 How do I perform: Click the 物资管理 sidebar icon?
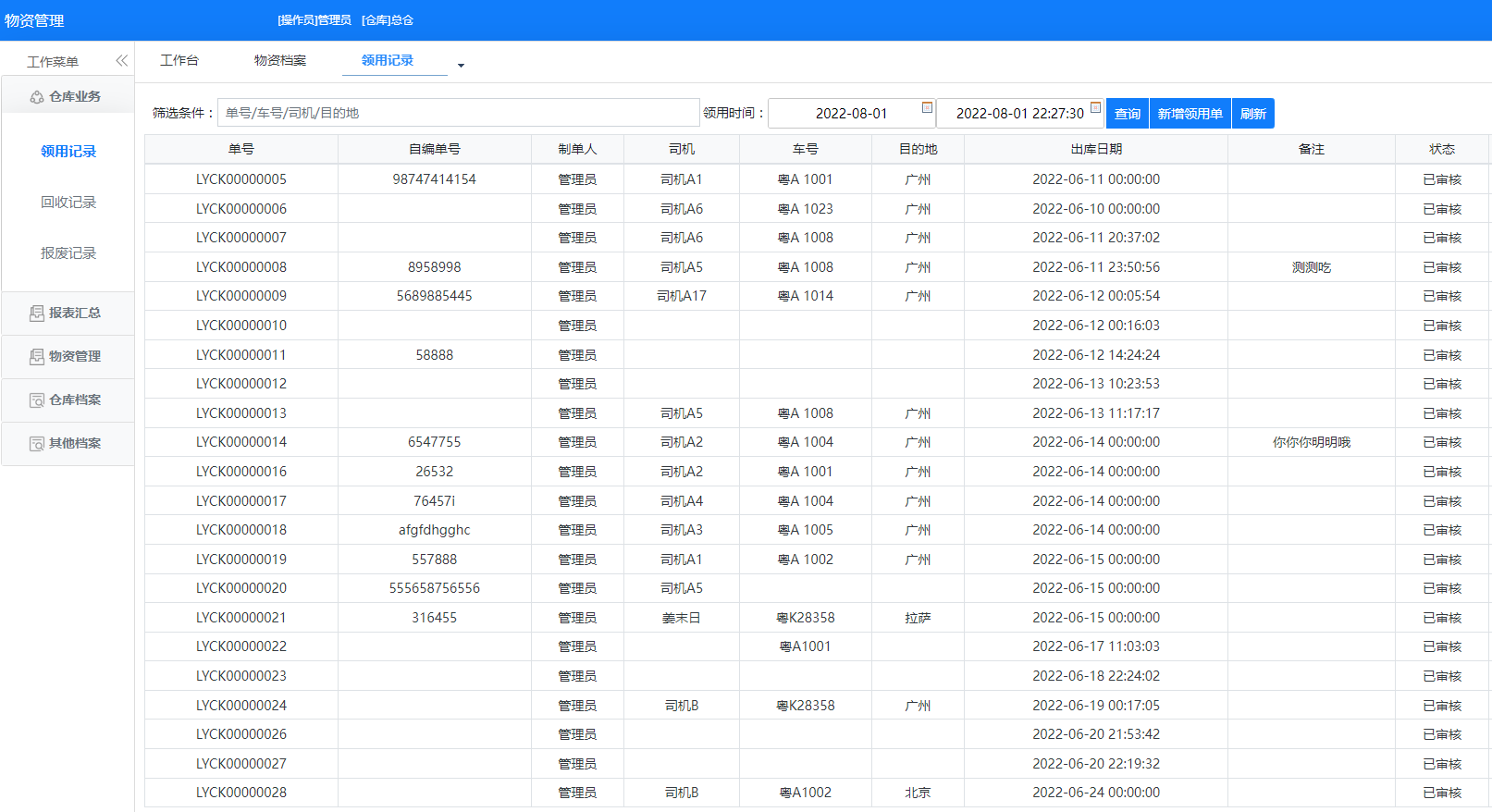(x=37, y=357)
